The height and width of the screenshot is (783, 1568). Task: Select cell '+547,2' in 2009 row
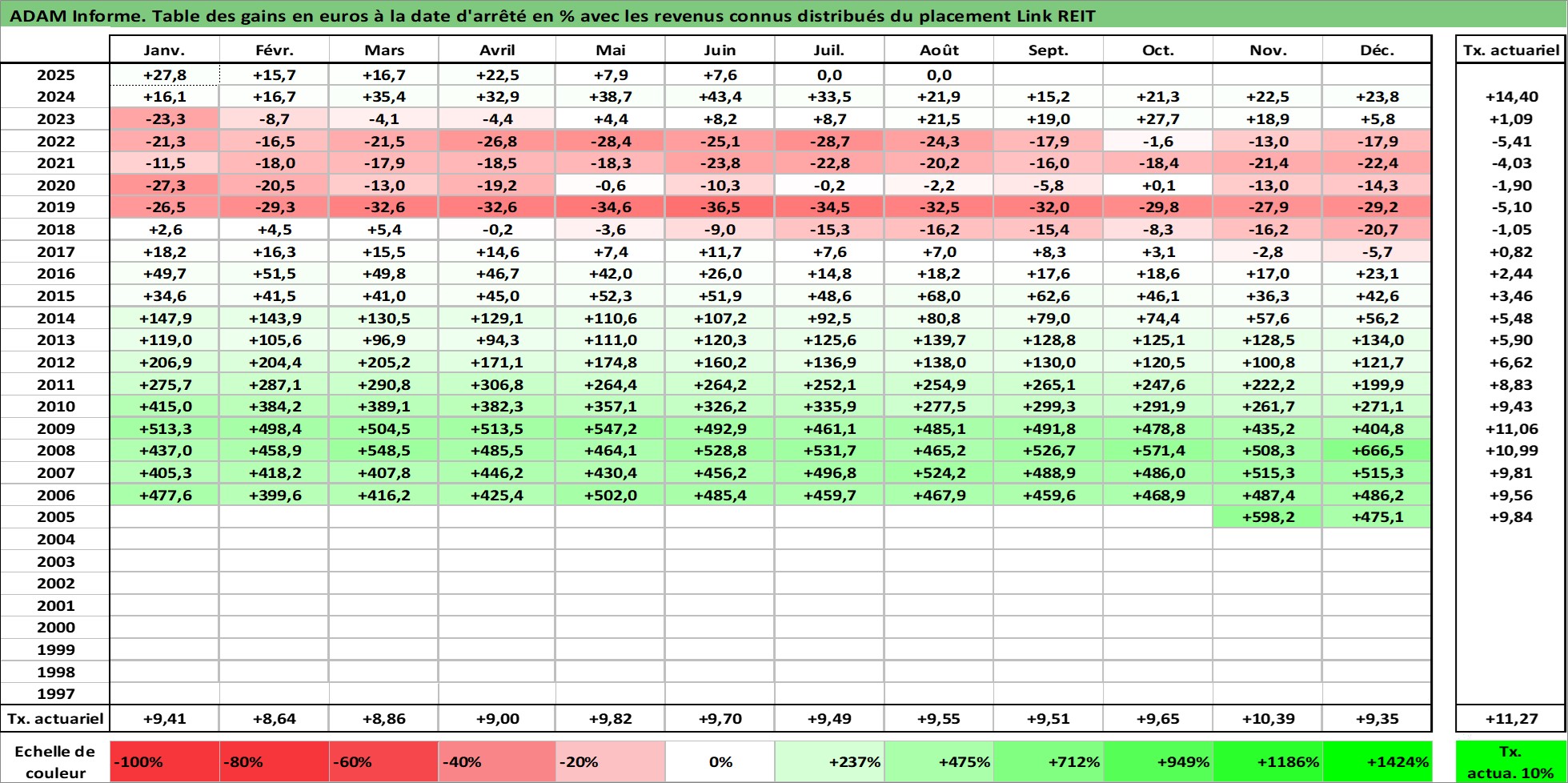click(x=611, y=428)
